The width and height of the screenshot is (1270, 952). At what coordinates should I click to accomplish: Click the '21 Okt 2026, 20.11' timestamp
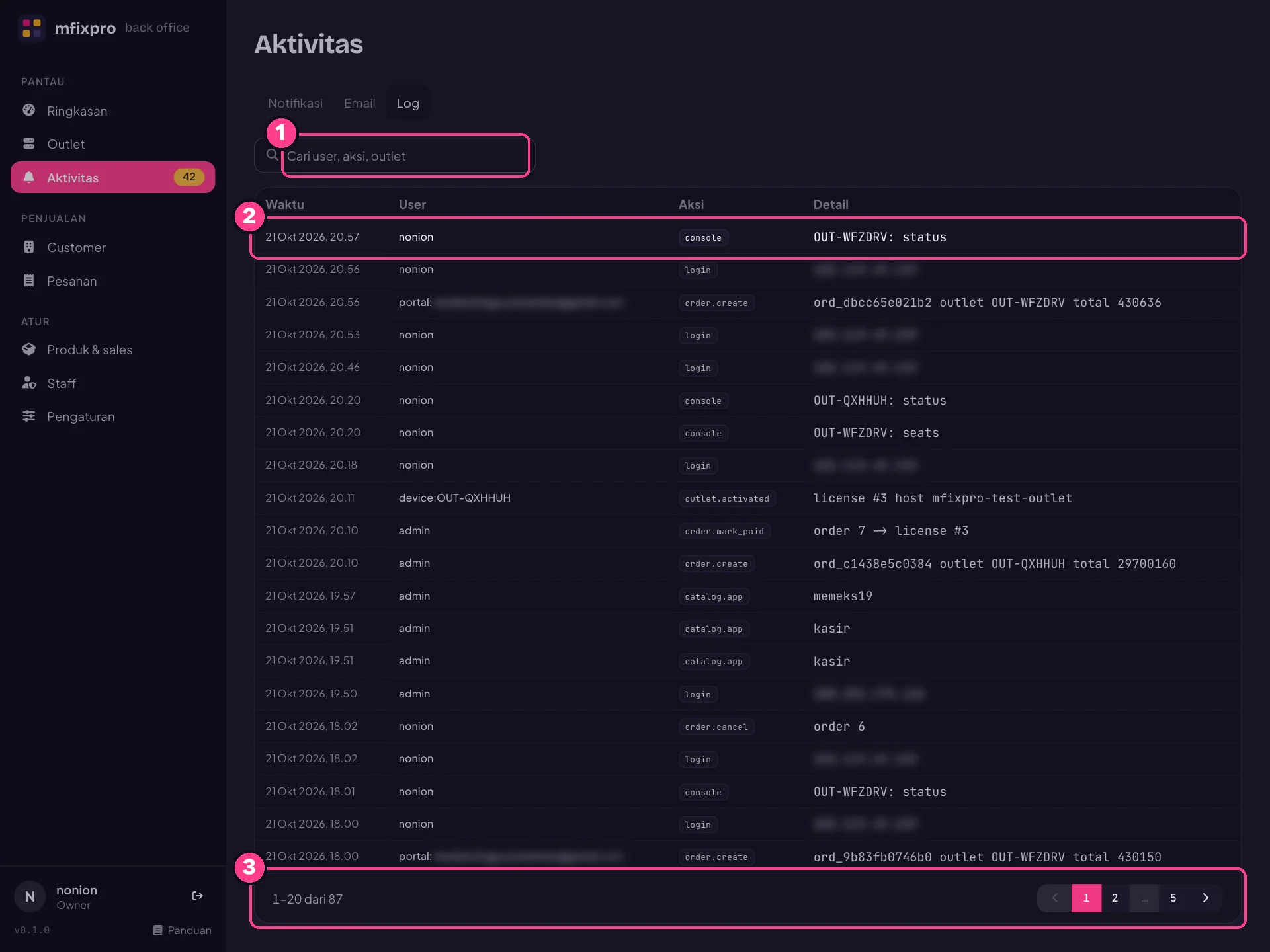click(310, 498)
